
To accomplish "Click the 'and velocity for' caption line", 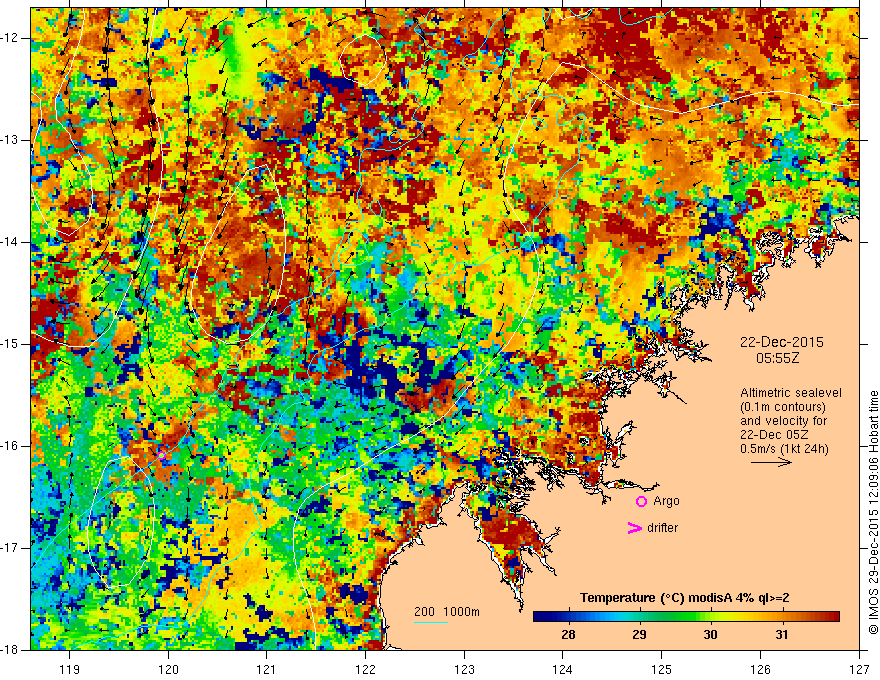I will 783,421.
